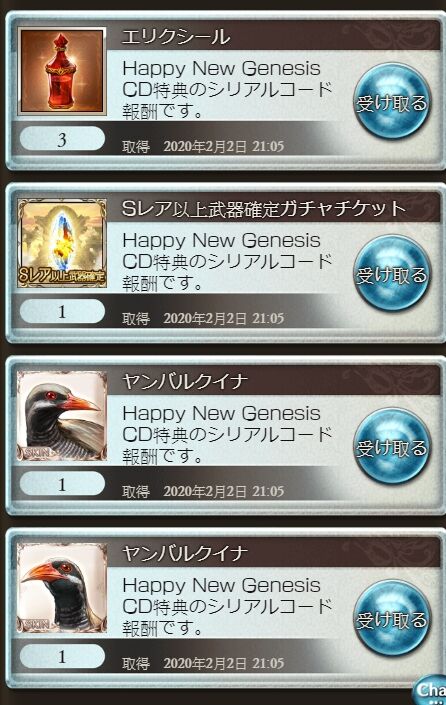Click the second ヤンバルクイナ title header

(x=185, y=553)
